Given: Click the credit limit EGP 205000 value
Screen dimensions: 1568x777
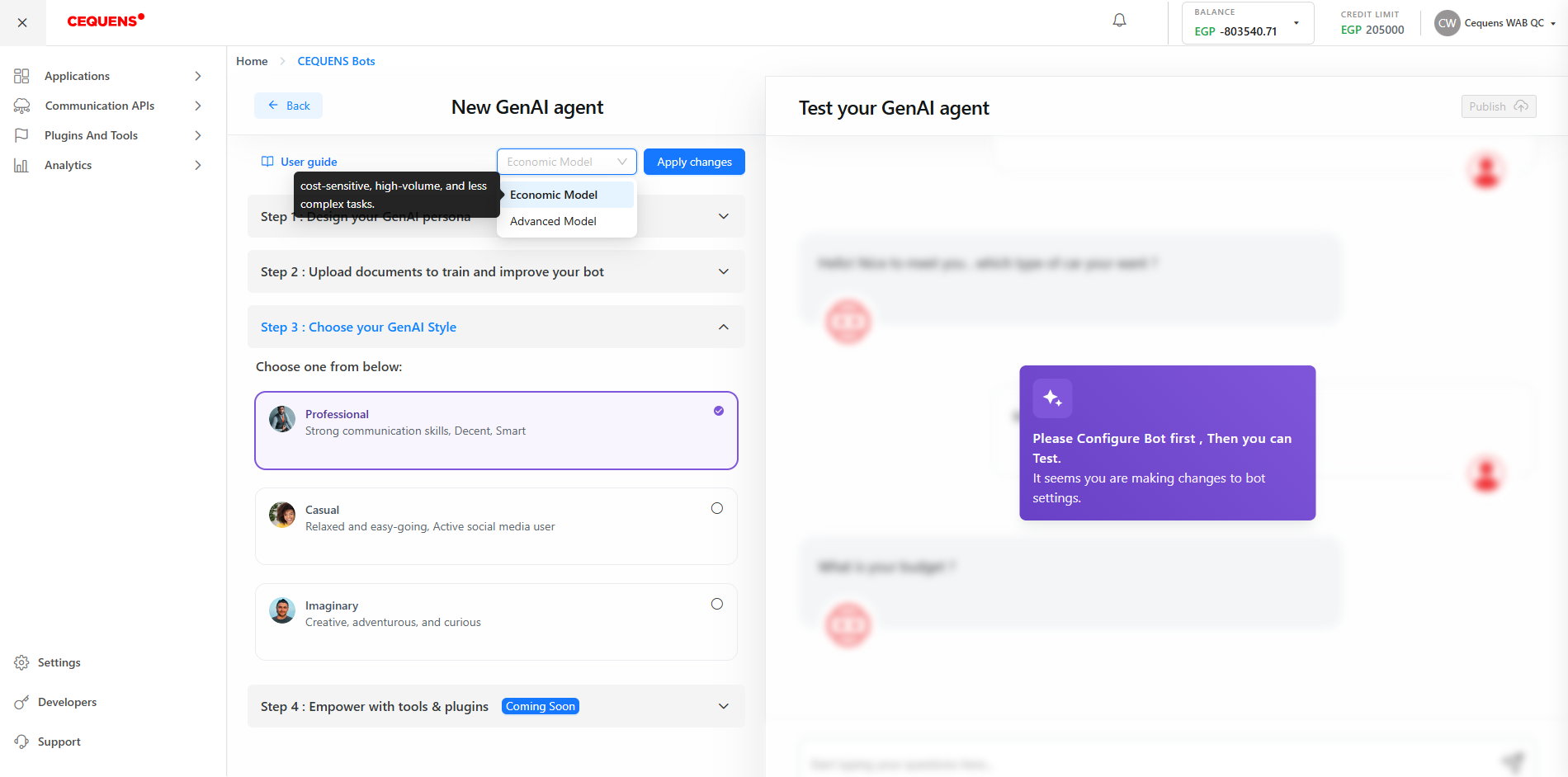Looking at the screenshot, I should click(1372, 30).
